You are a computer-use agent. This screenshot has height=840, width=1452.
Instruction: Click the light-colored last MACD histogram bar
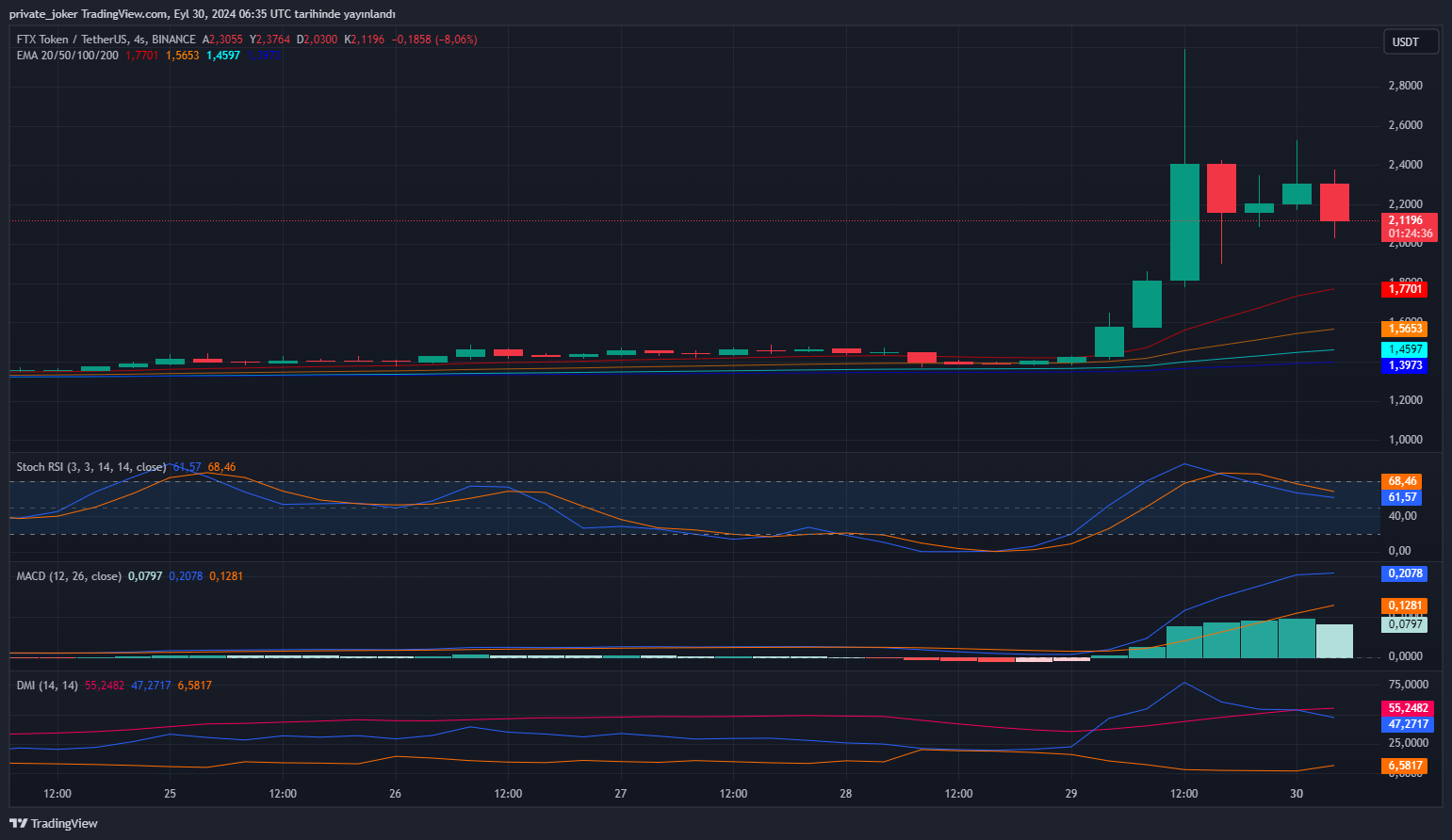pos(1334,640)
